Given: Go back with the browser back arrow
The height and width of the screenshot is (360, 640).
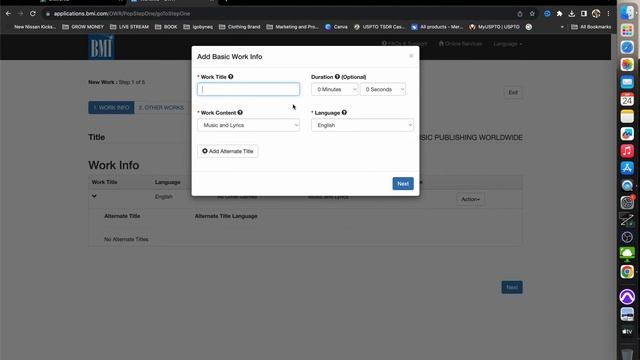Looking at the screenshot, I should pyautogui.click(x=8, y=13).
